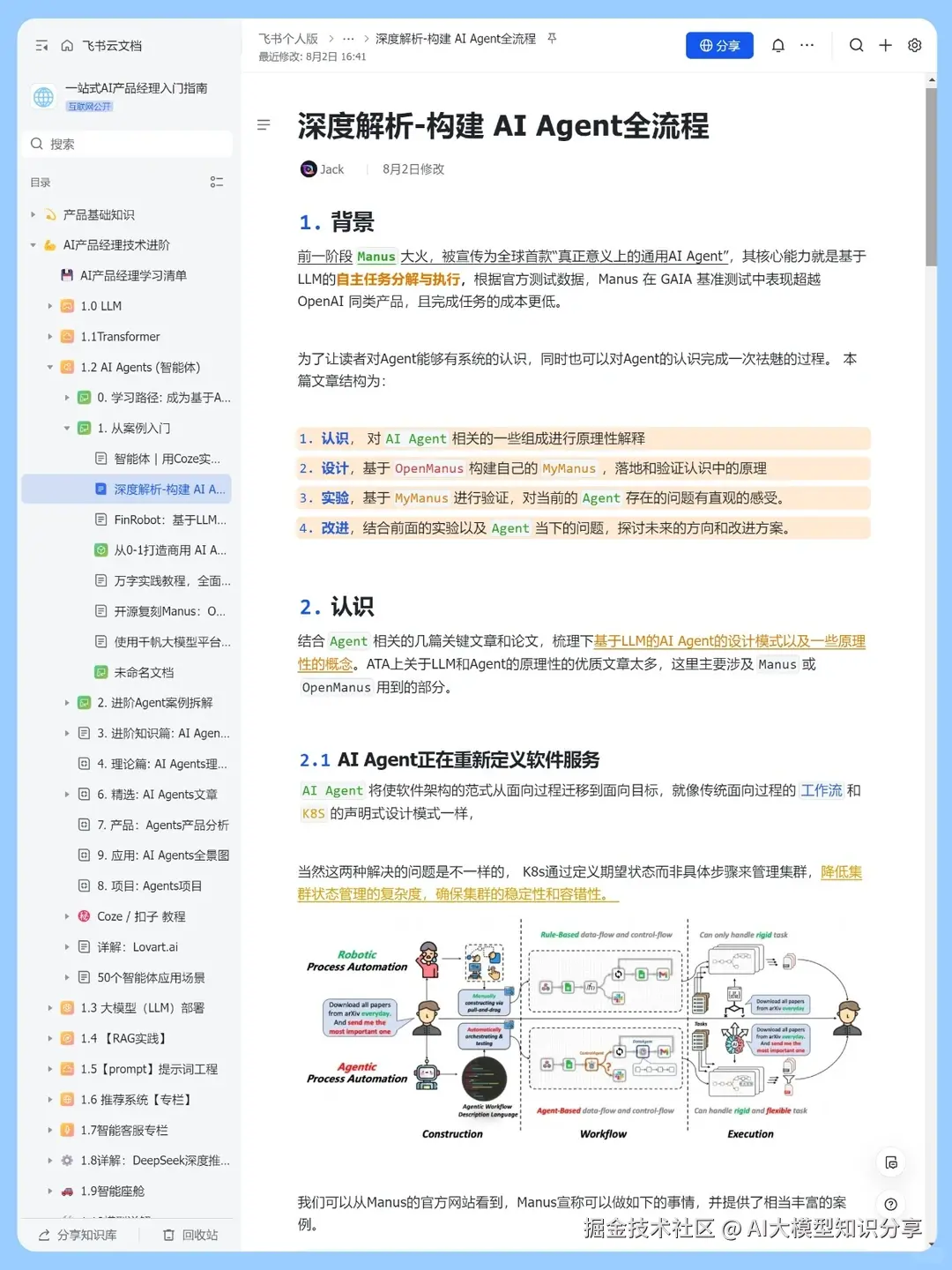Expand the 1.1Transformer folder
This screenshot has width=952, height=1270.
pos(50,337)
